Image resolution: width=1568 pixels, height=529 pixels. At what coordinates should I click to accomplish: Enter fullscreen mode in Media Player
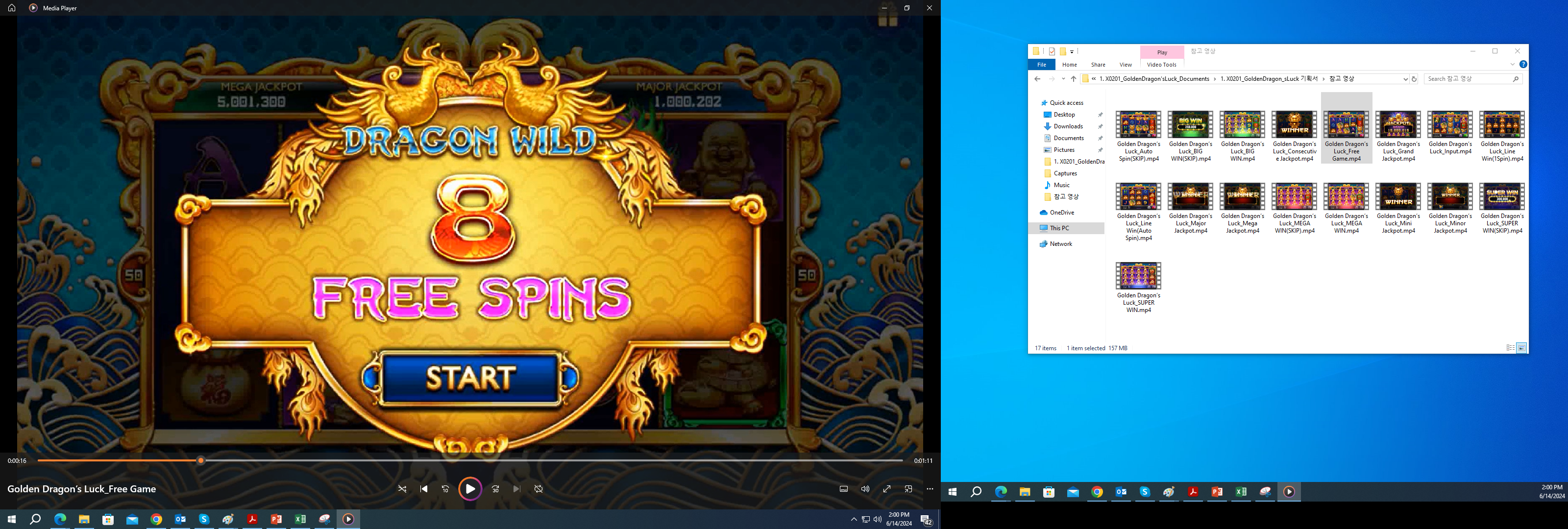pos(887,489)
